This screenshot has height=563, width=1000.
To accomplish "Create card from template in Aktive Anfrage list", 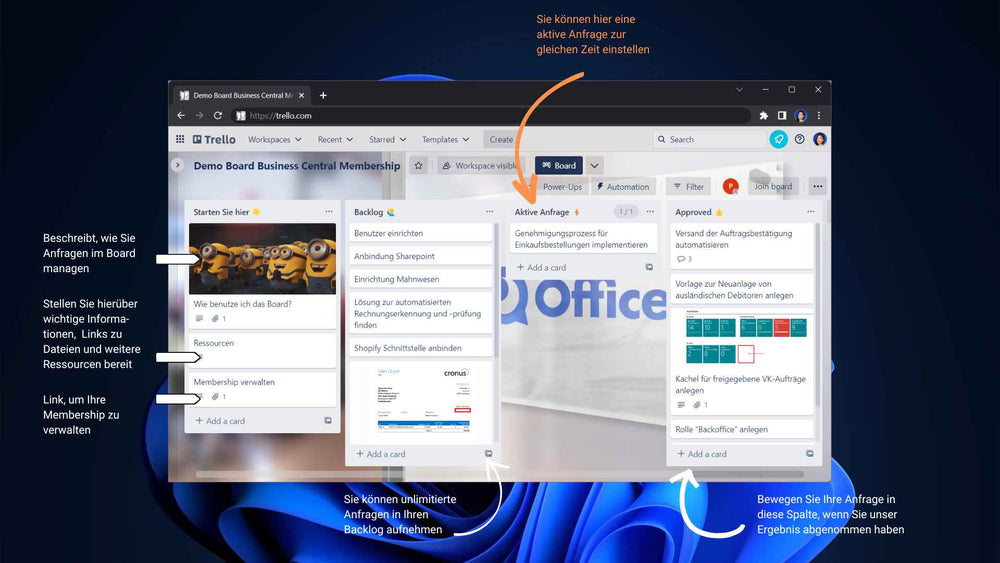I will pos(649,268).
